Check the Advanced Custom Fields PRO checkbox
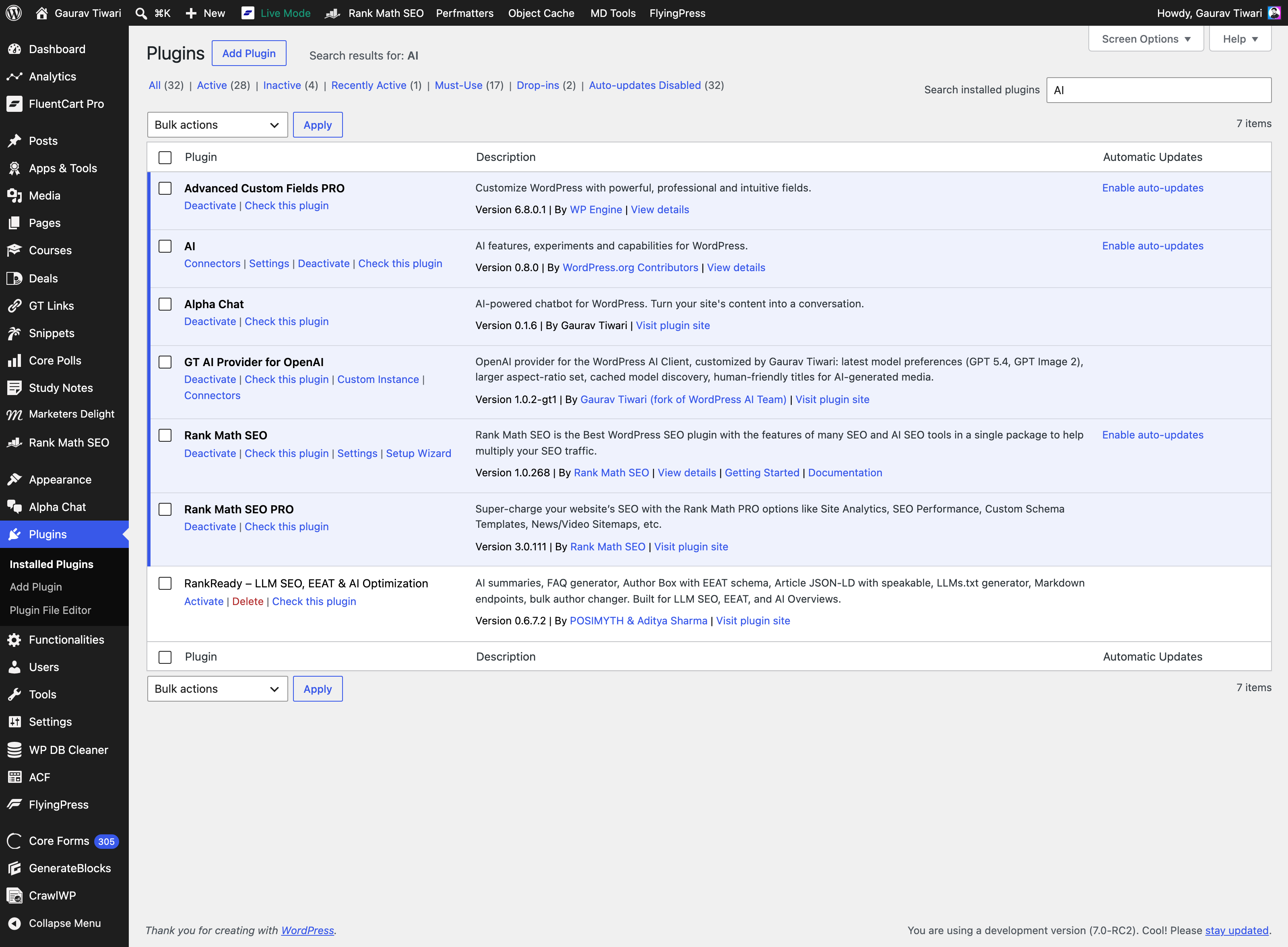 coord(165,189)
